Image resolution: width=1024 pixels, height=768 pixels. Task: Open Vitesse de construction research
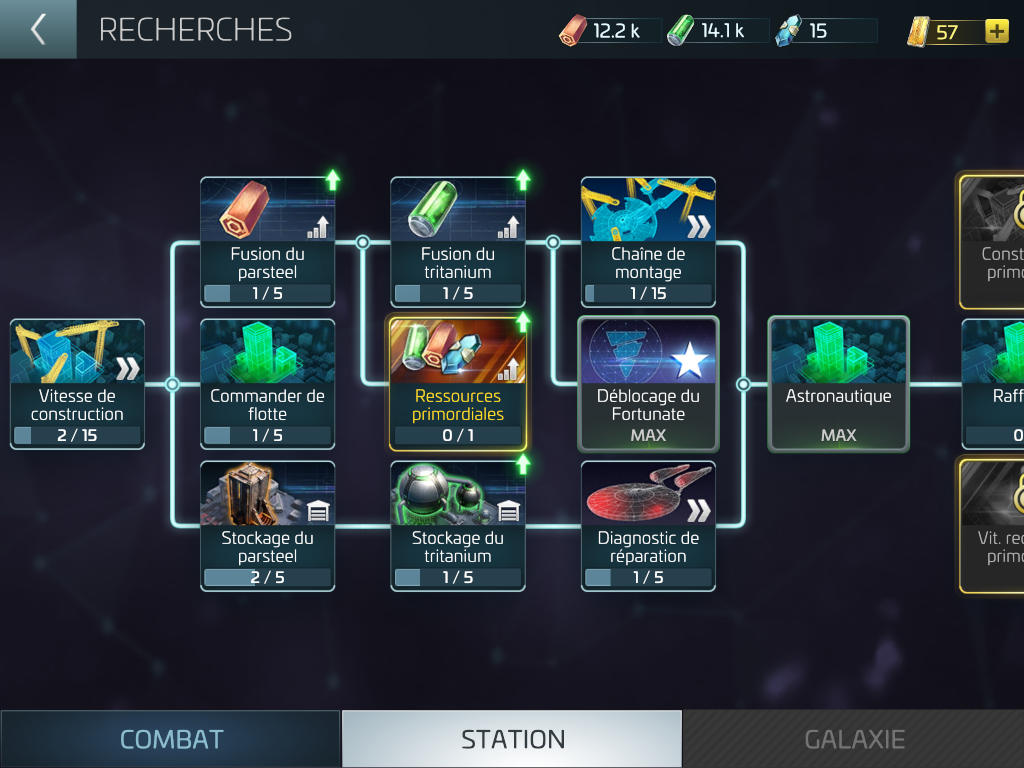[x=77, y=384]
